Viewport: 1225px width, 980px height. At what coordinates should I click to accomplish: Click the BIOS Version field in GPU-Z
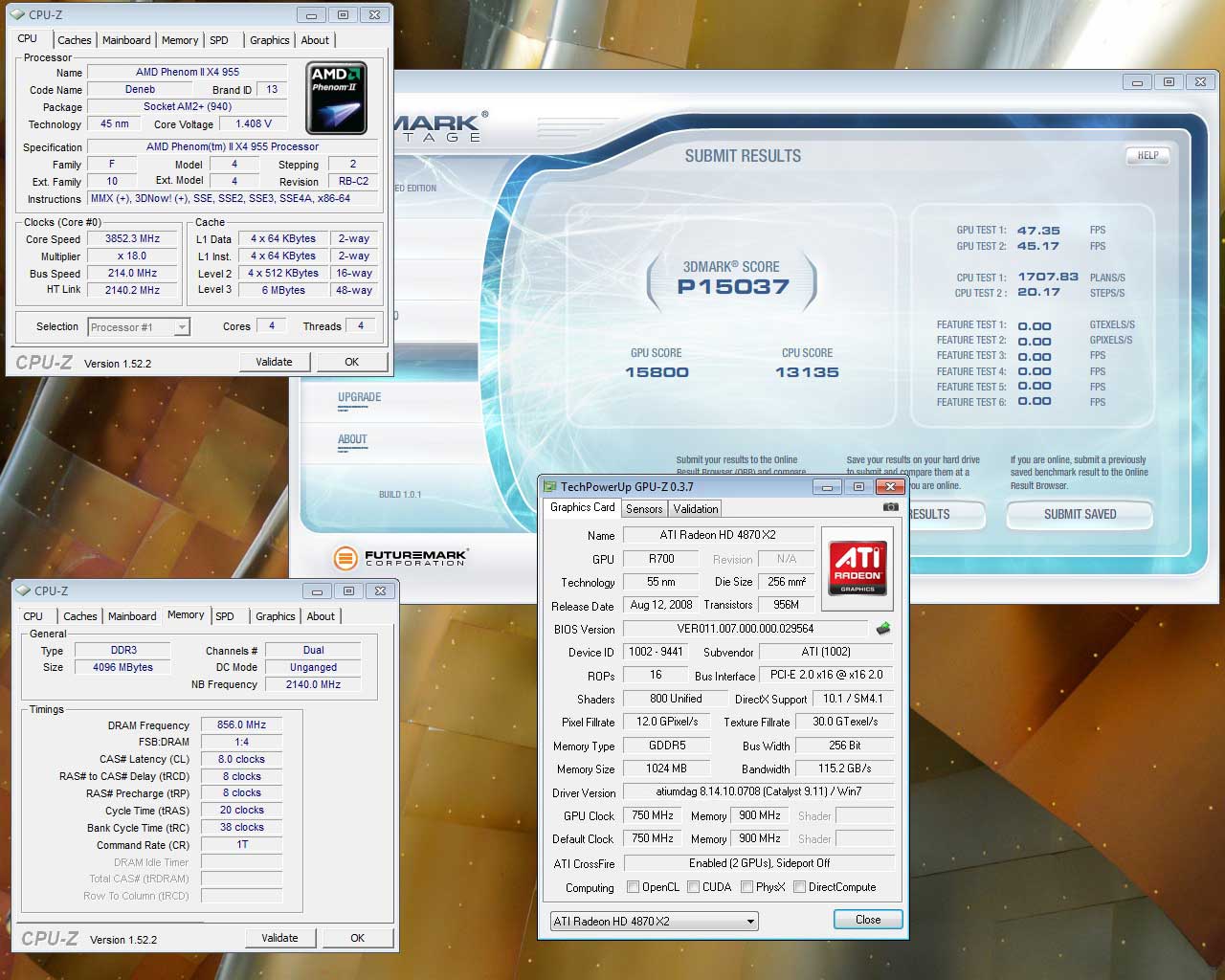746,629
